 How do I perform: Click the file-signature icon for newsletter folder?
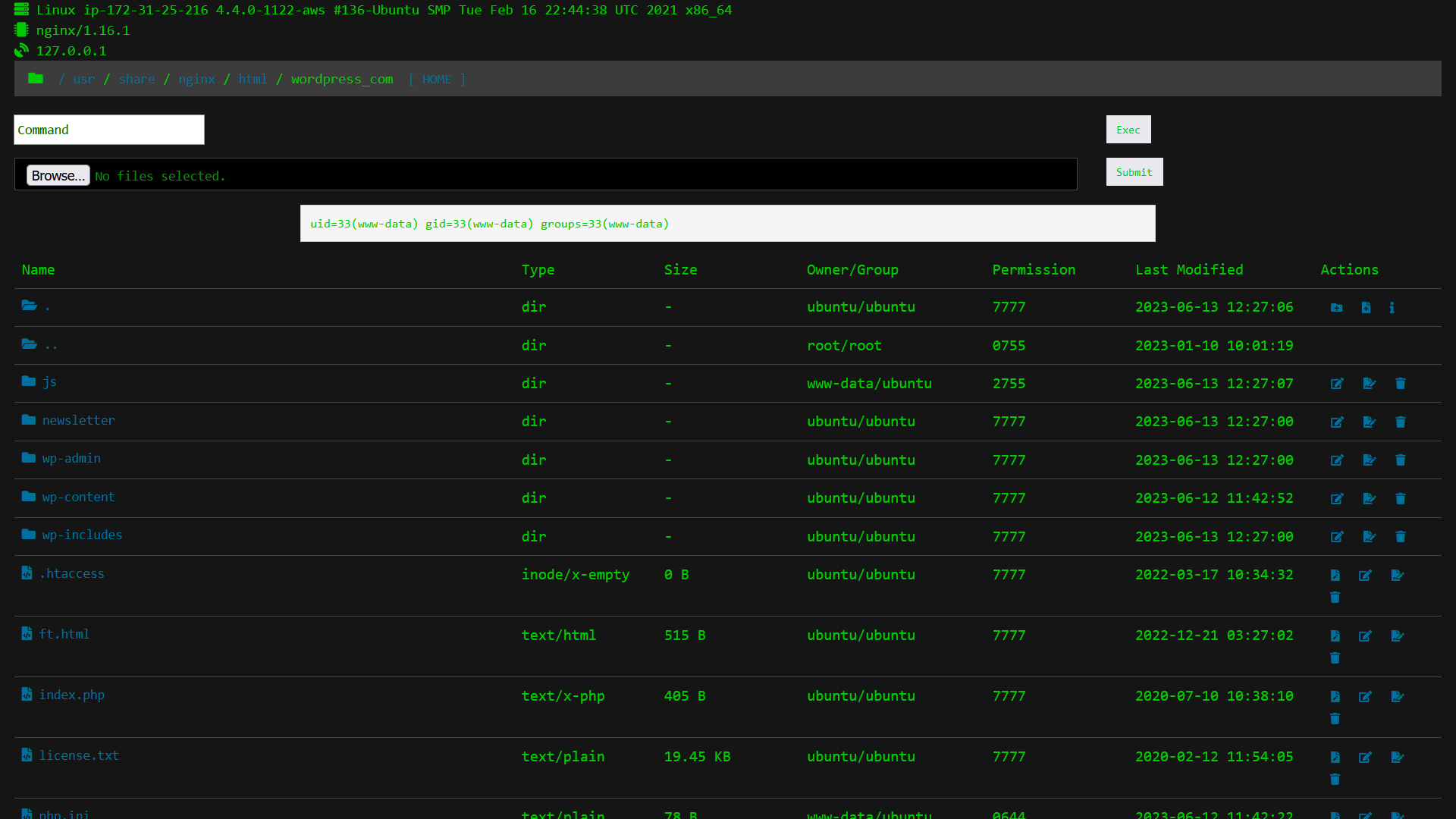tap(1370, 422)
